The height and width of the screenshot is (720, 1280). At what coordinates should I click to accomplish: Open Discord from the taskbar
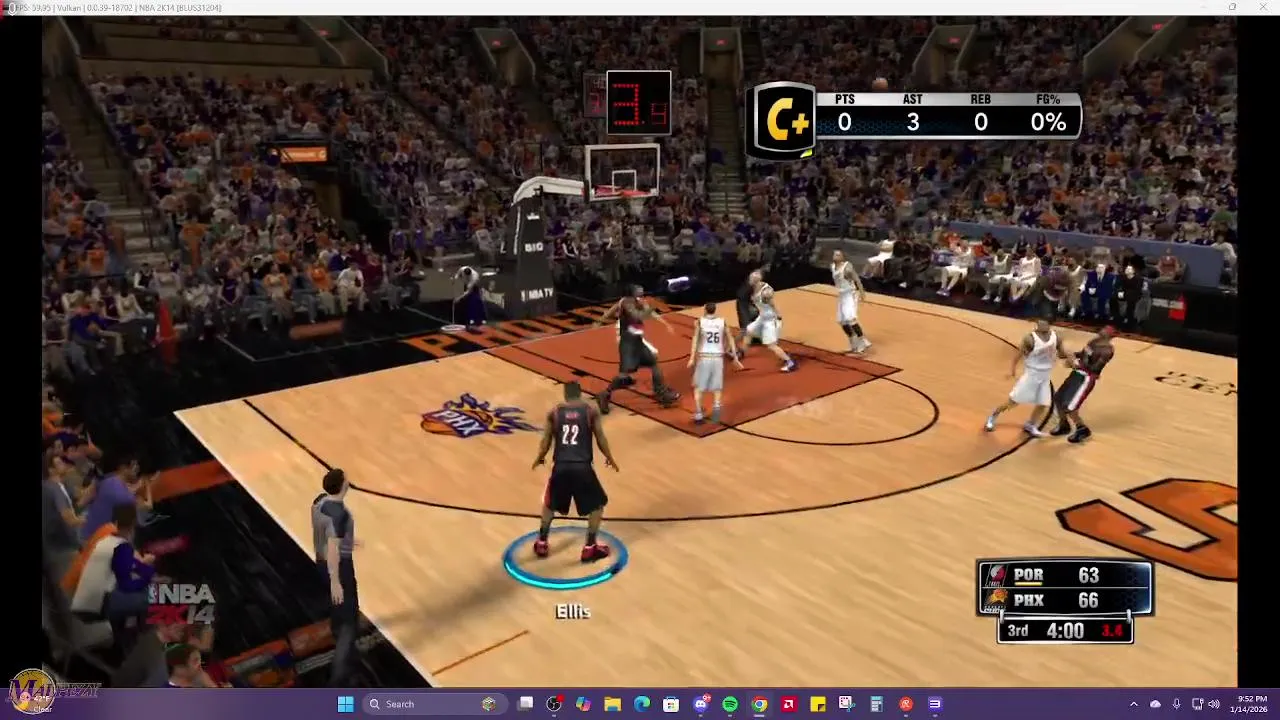[701, 704]
